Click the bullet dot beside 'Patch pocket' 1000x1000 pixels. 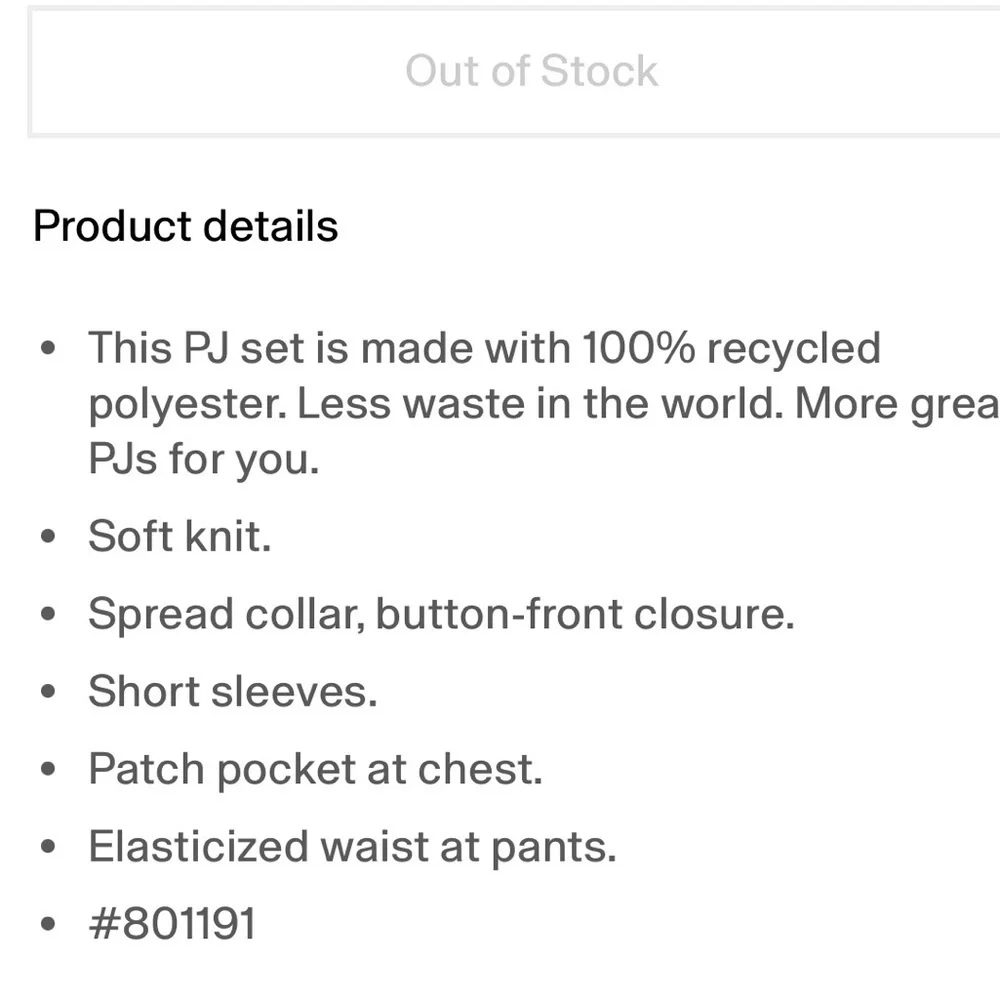48,769
